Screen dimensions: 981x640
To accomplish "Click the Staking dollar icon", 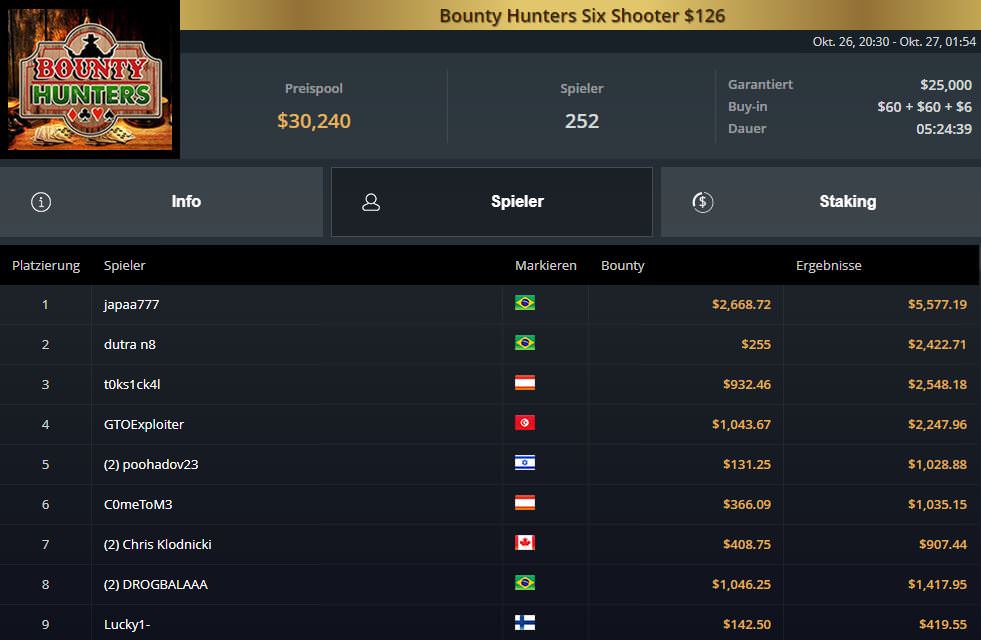I will [x=702, y=202].
